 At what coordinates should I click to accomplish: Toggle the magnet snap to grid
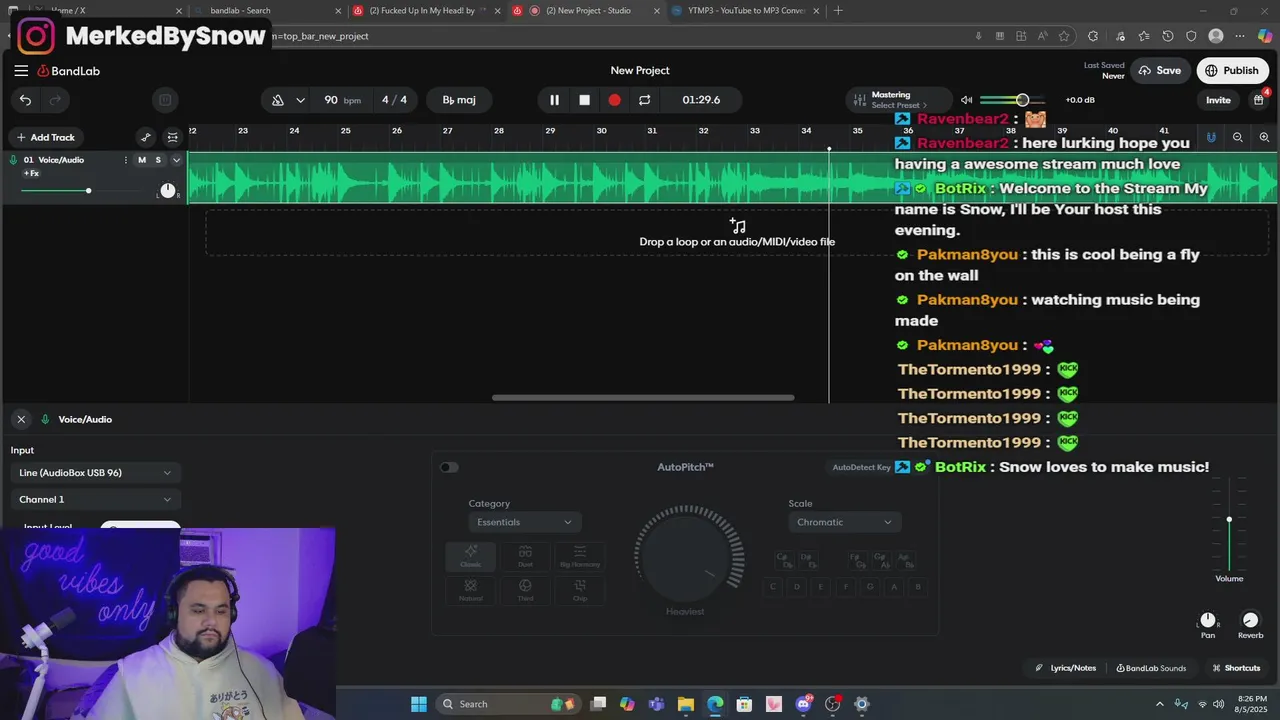click(x=1211, y=137)
